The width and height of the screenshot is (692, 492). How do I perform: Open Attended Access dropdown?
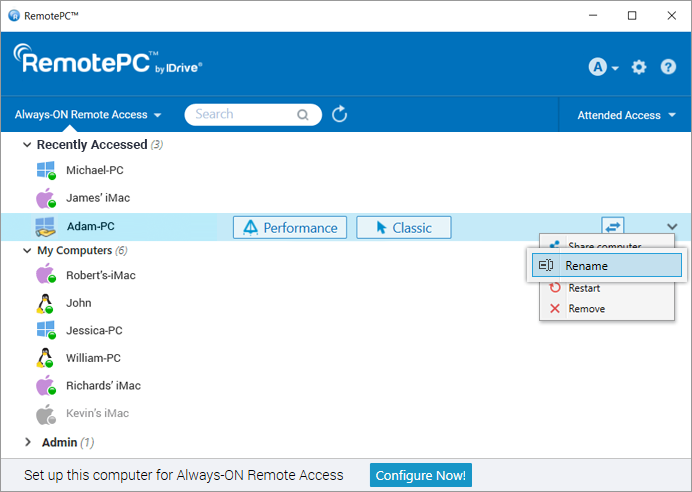pyautogui.click(x=626, y=115)
